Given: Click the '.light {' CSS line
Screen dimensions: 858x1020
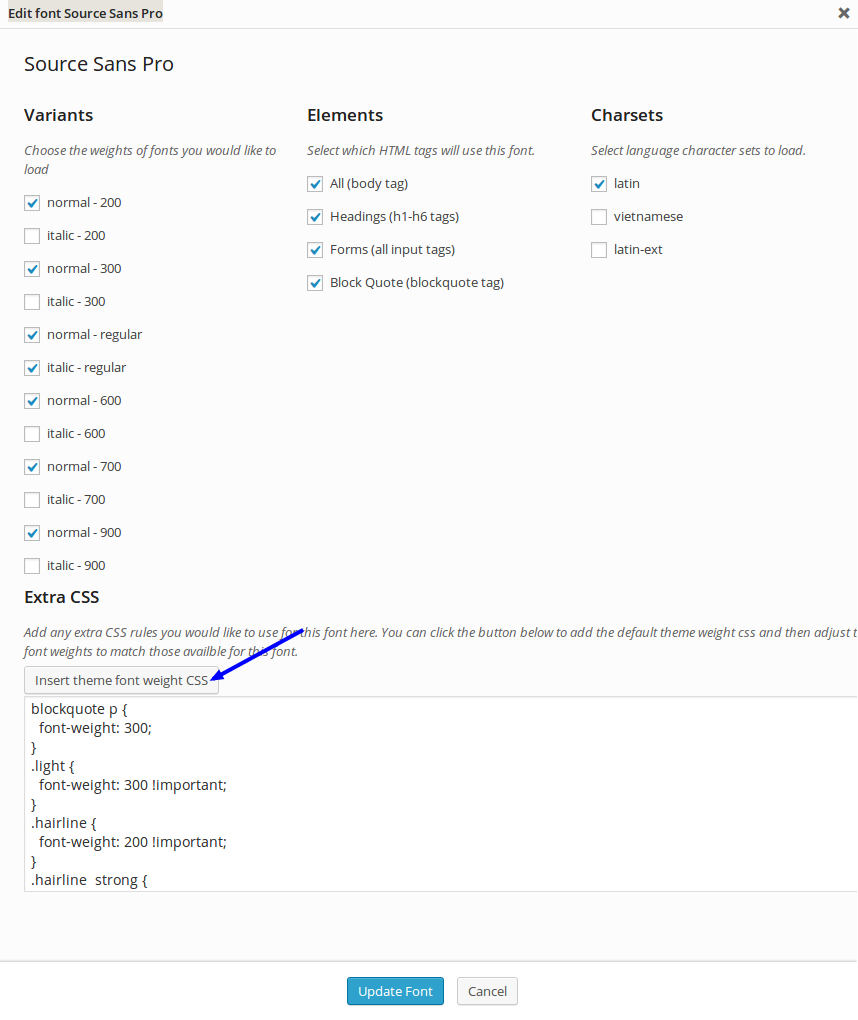Looking at the screenshot, I should 53,766.
